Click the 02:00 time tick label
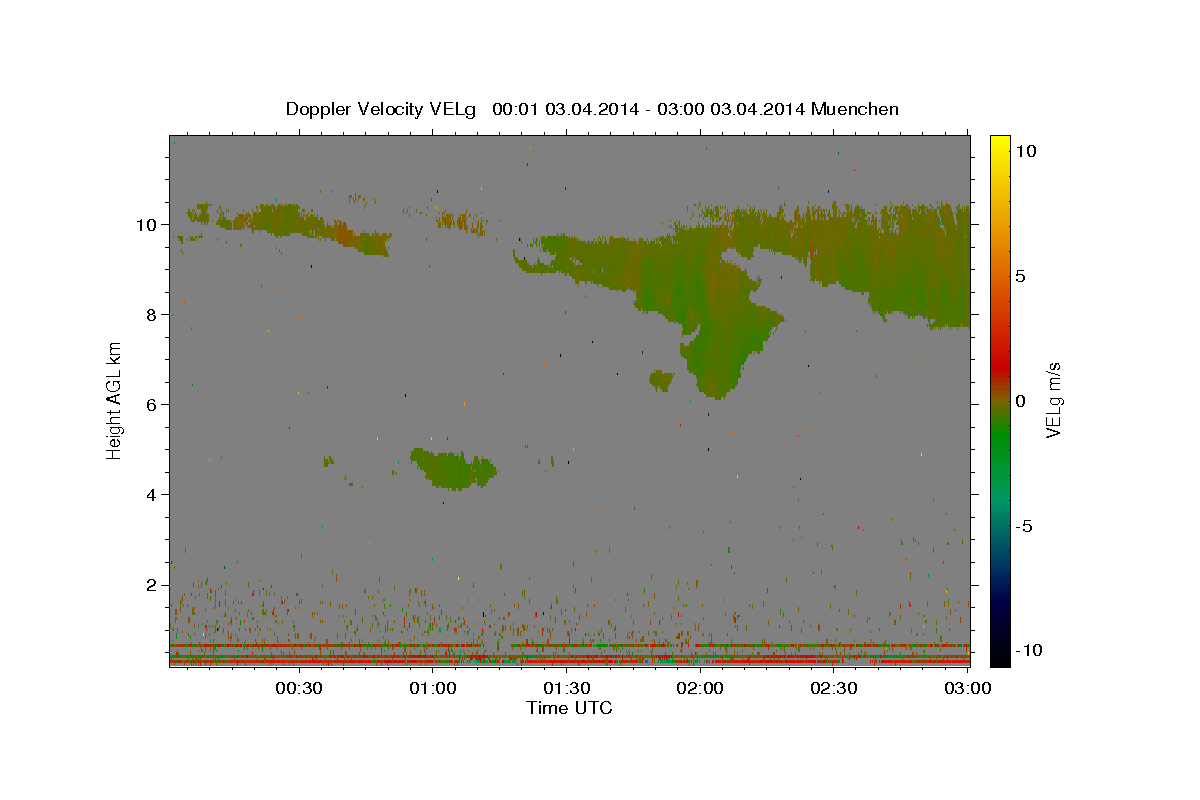The image size is (1200, 800). click(700, 689)
